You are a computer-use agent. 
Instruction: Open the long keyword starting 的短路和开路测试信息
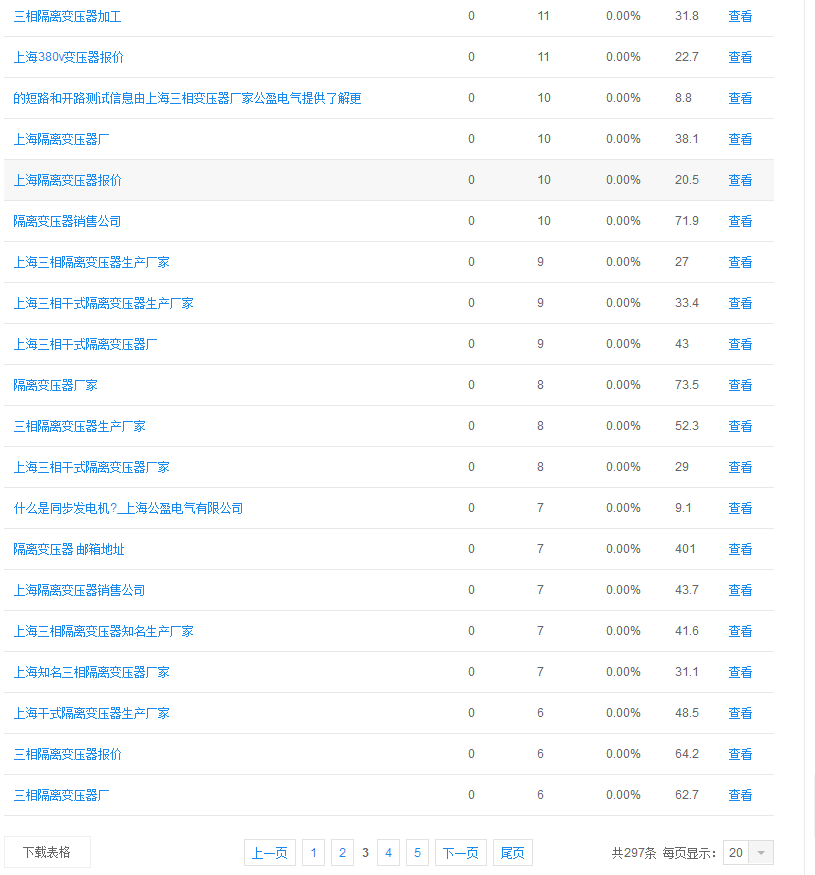[188, 99]
